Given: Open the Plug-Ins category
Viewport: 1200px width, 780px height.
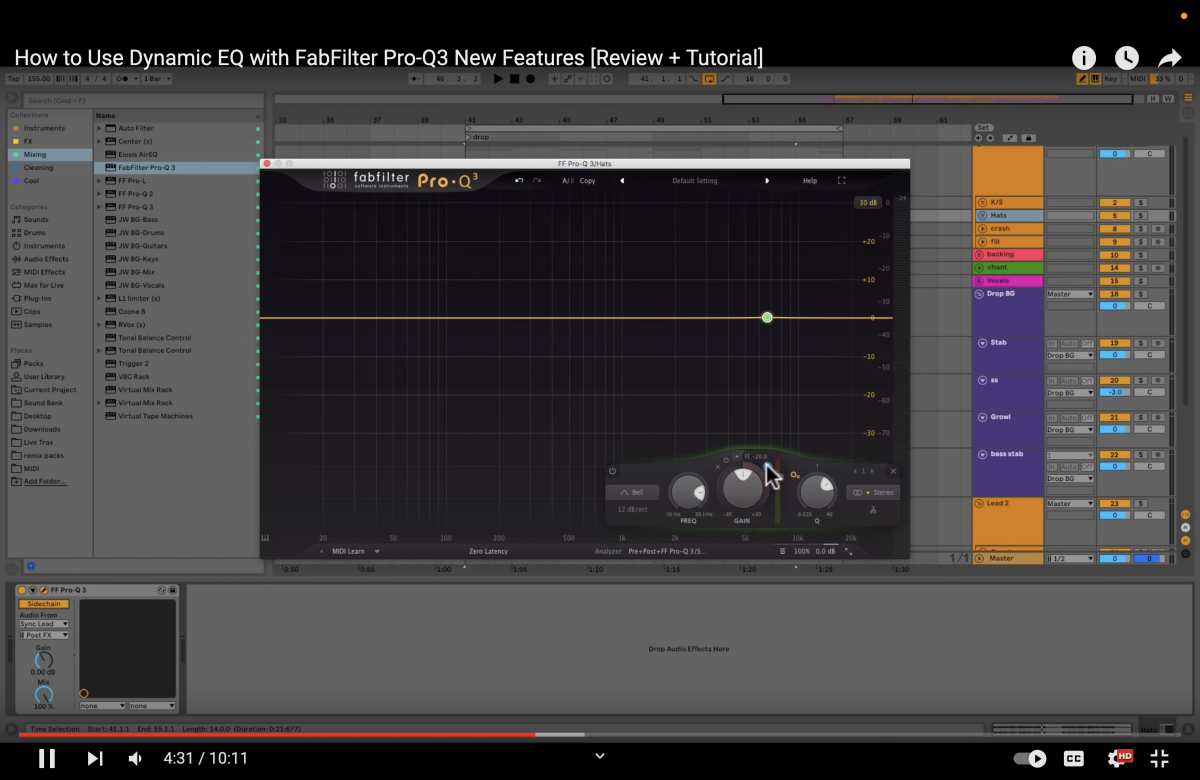Looking at the screenshot, I should tap(37, 298).
